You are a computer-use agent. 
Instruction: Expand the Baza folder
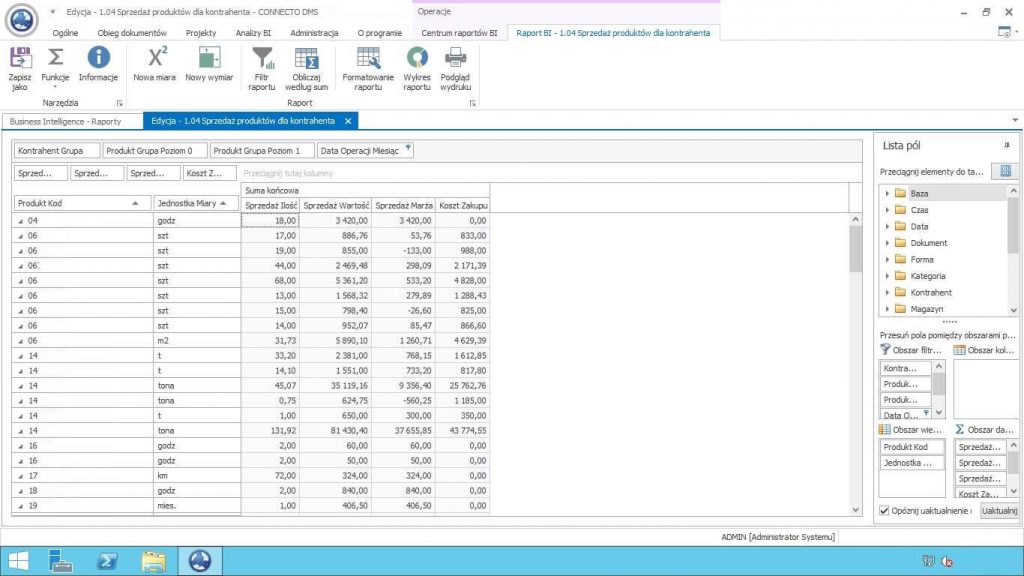point(887,193)
